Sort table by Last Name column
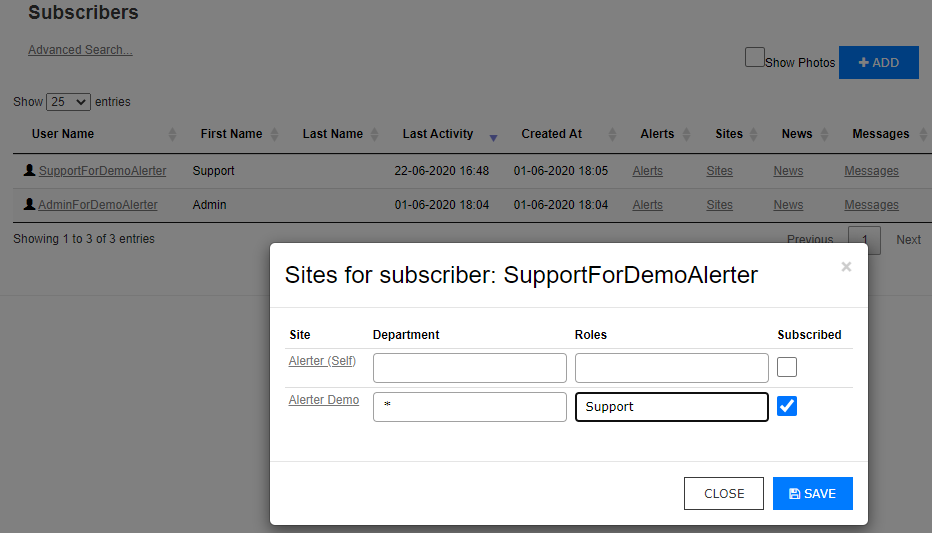The width and height of the screenshot is (932, 533). click(x=332, y=134)
